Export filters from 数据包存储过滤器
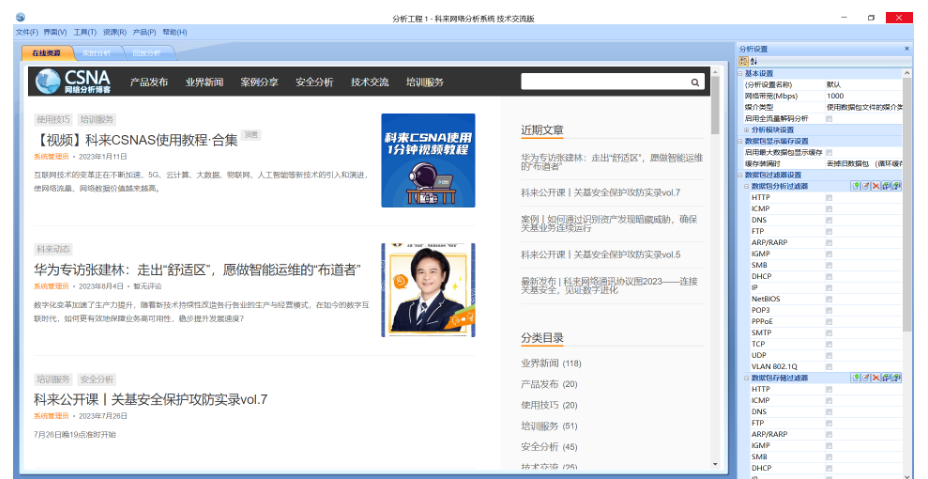 point(896,378)
